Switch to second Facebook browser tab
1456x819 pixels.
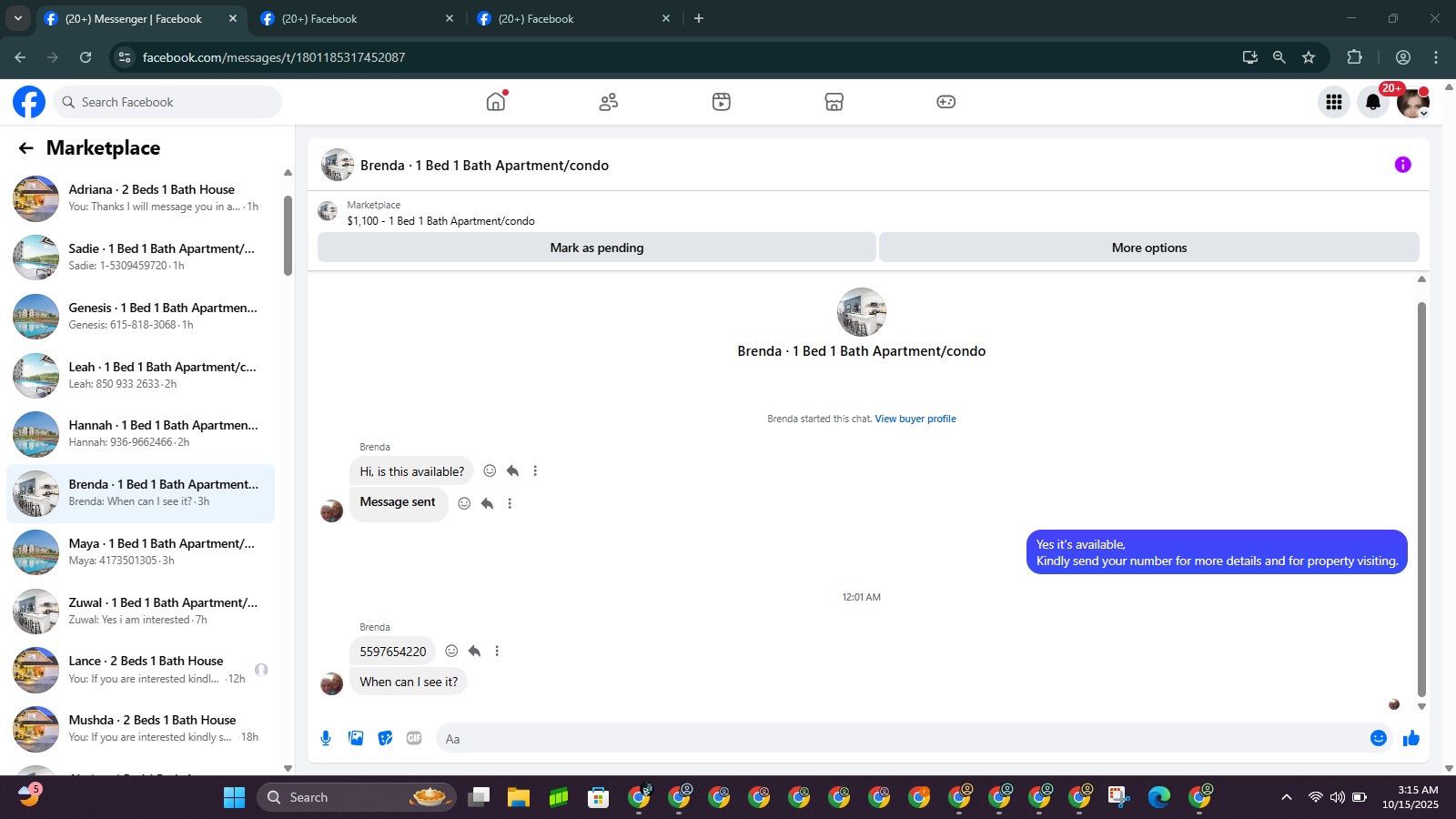click(x=357, y=18)
